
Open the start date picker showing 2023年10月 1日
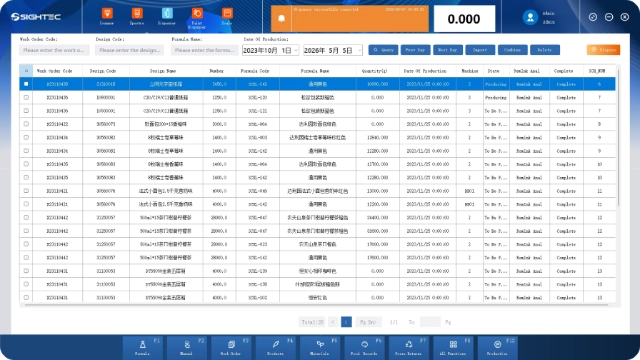pyautogui.click(x=271, y=50)
